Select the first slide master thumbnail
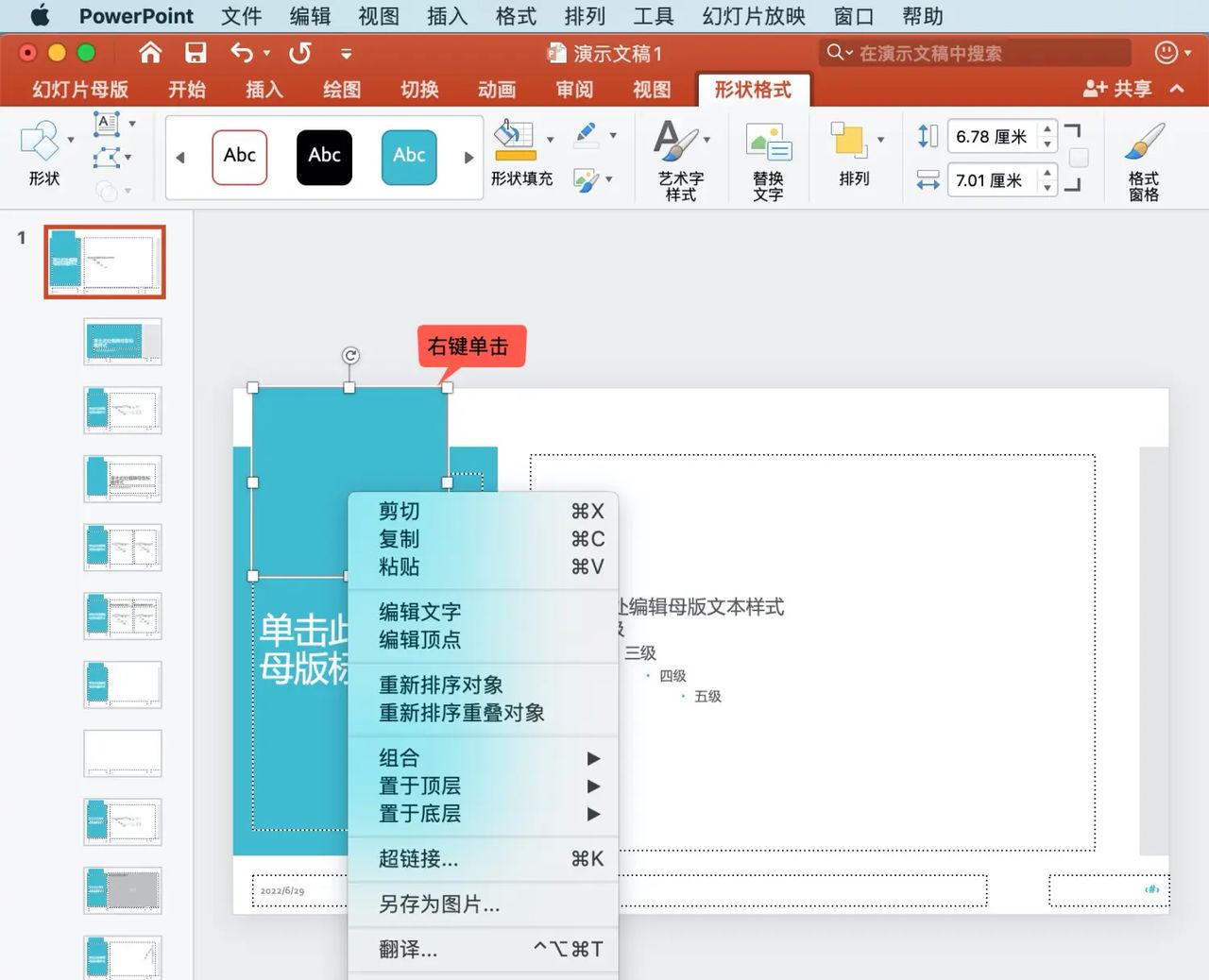Screen dimensions: 1209x980 (104, 262)
